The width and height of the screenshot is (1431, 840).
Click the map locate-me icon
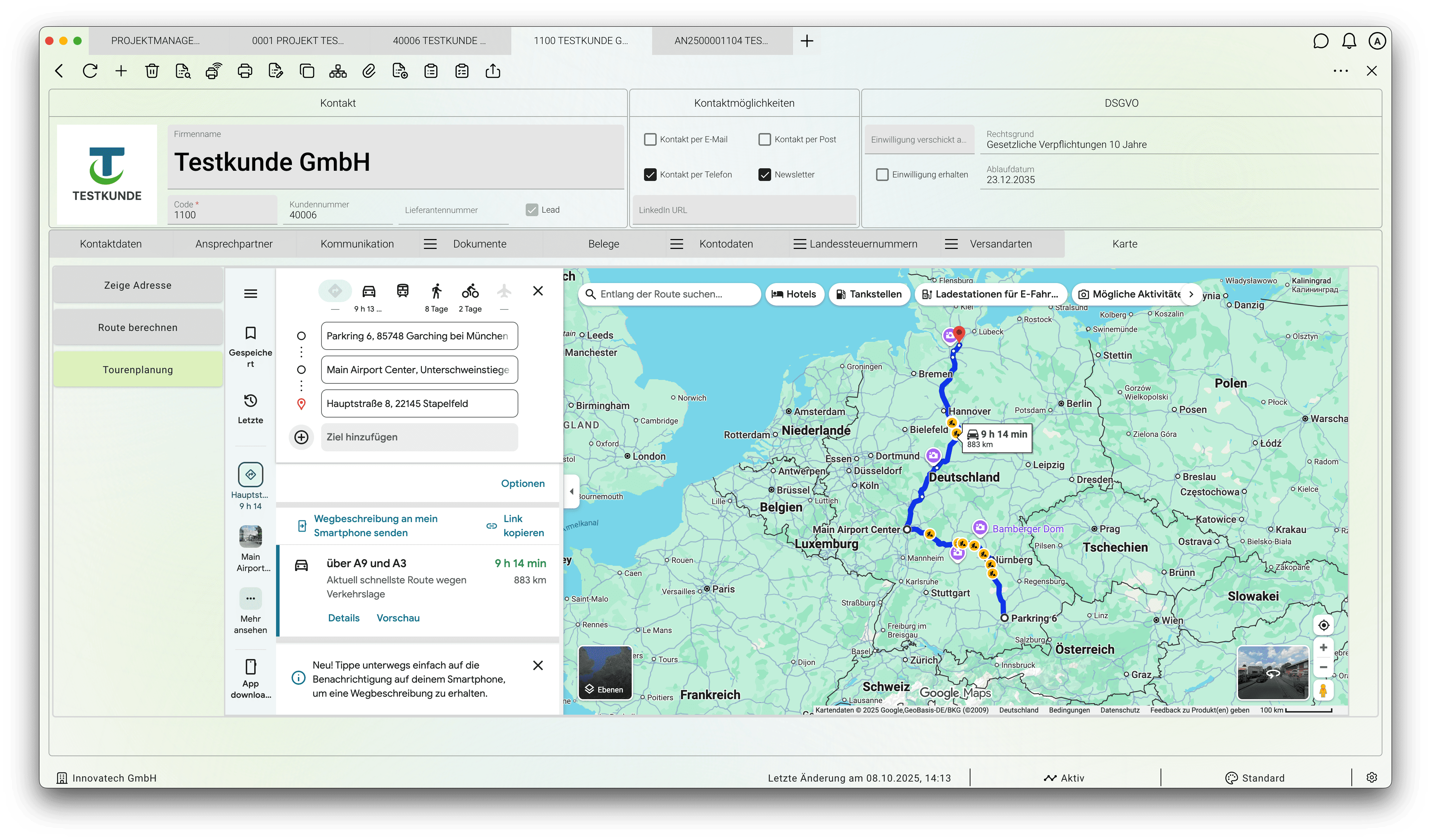coord(1324,625)
